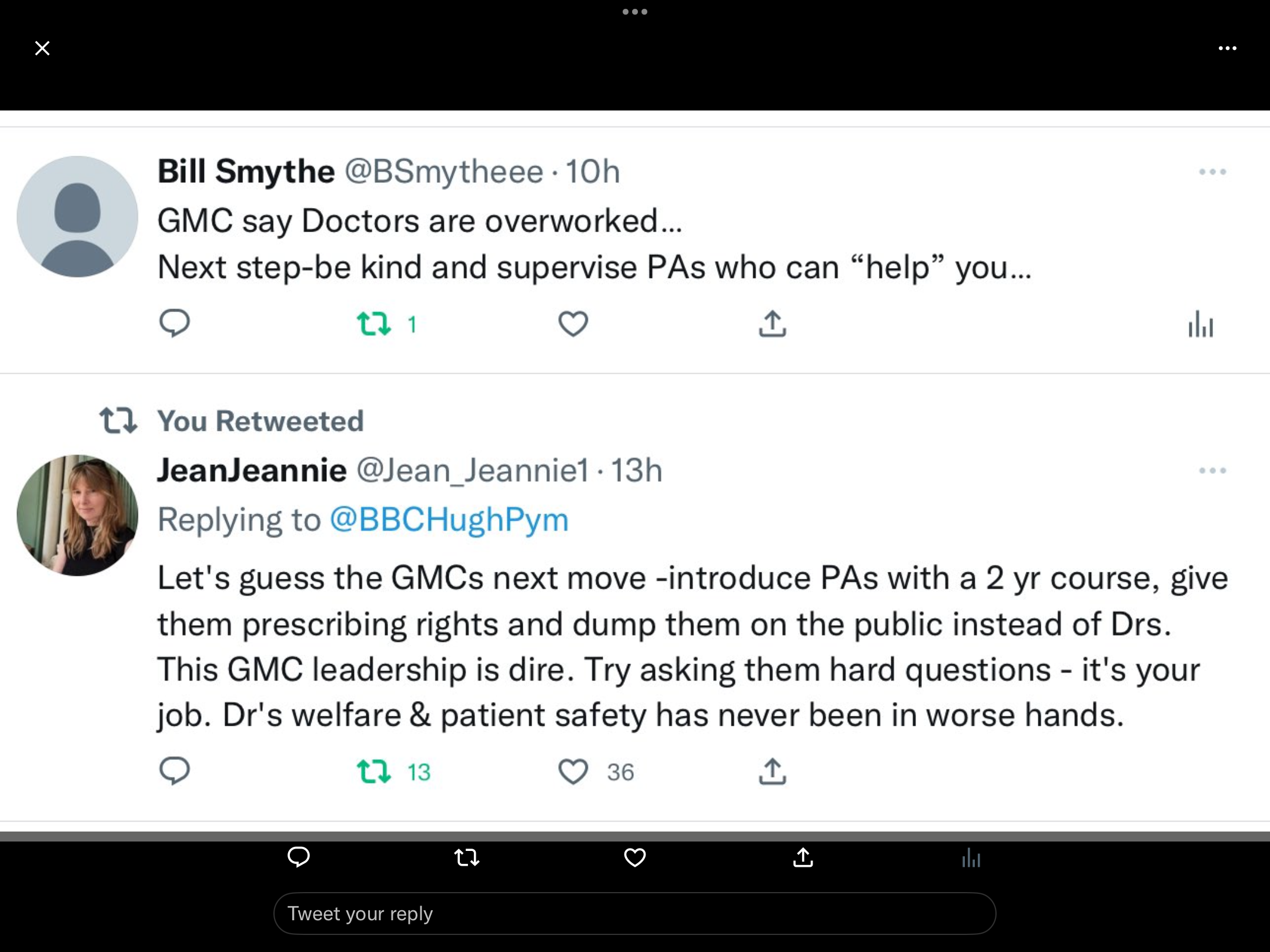Open JeanJeannie's profile picture
1270x952 pixels.
point(78,515)
